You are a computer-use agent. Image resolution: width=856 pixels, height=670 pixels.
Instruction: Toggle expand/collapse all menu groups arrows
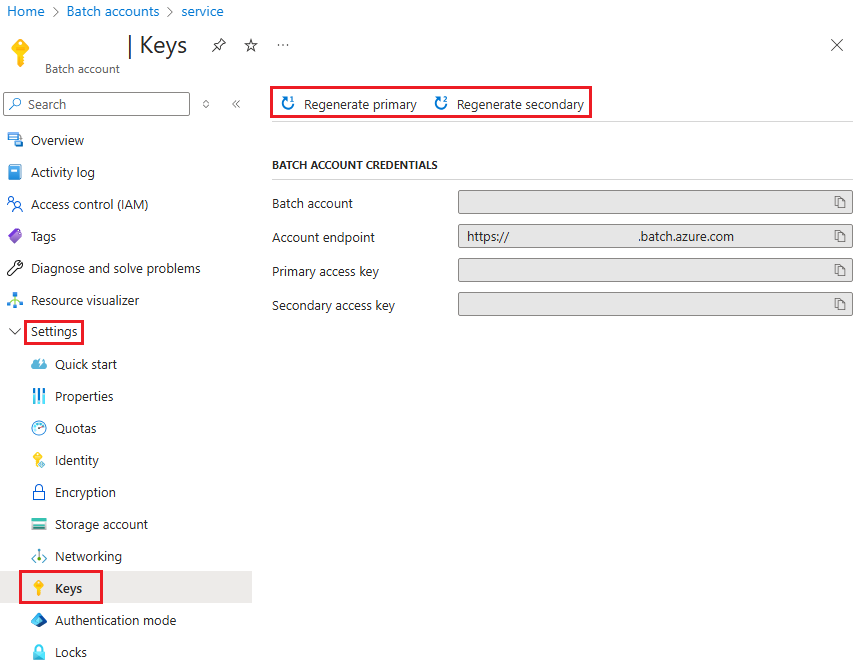click(206, 104)
